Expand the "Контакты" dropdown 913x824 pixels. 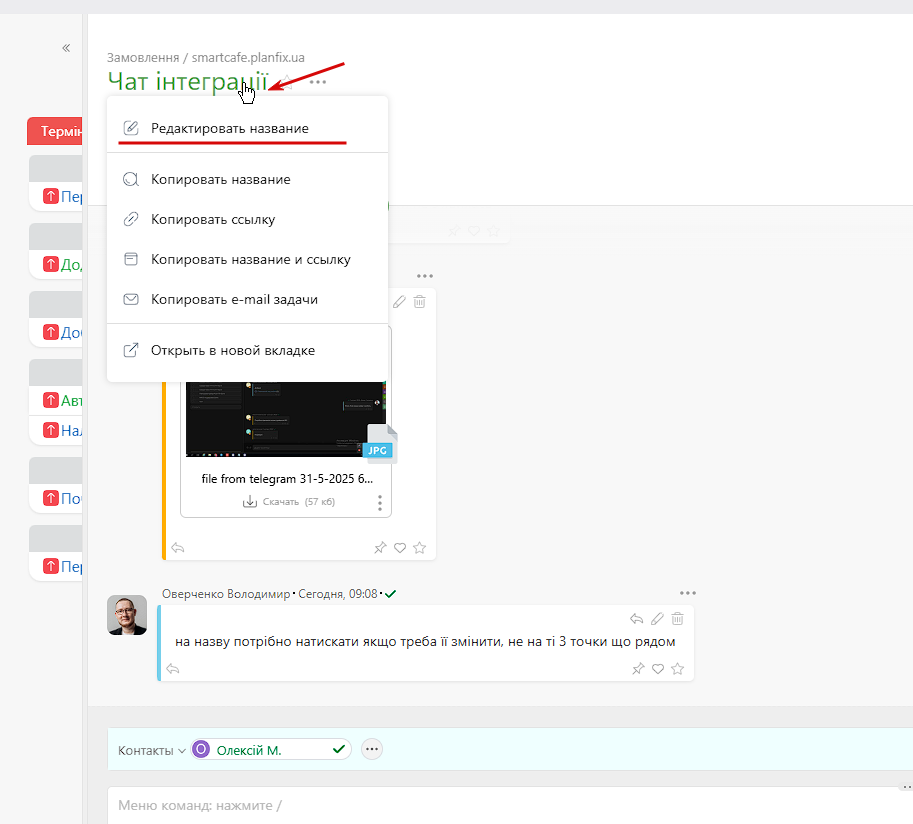point(152,751)
